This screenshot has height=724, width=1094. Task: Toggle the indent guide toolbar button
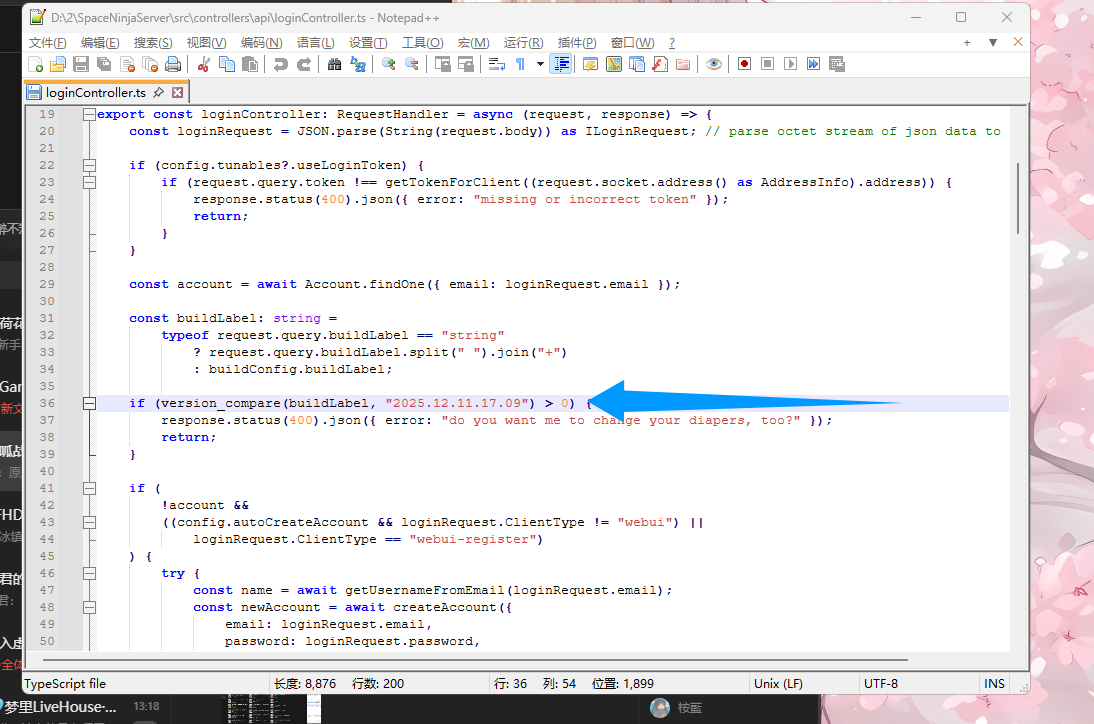(561, 64)
